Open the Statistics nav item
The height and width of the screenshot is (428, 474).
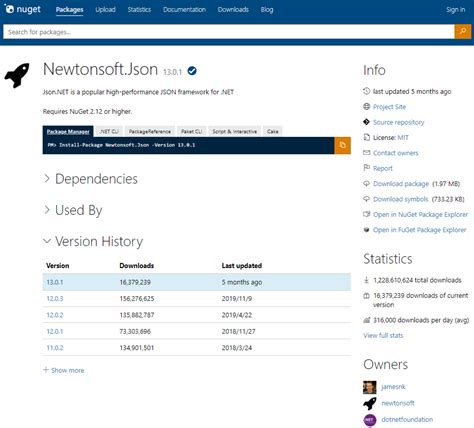coord(139,9)
